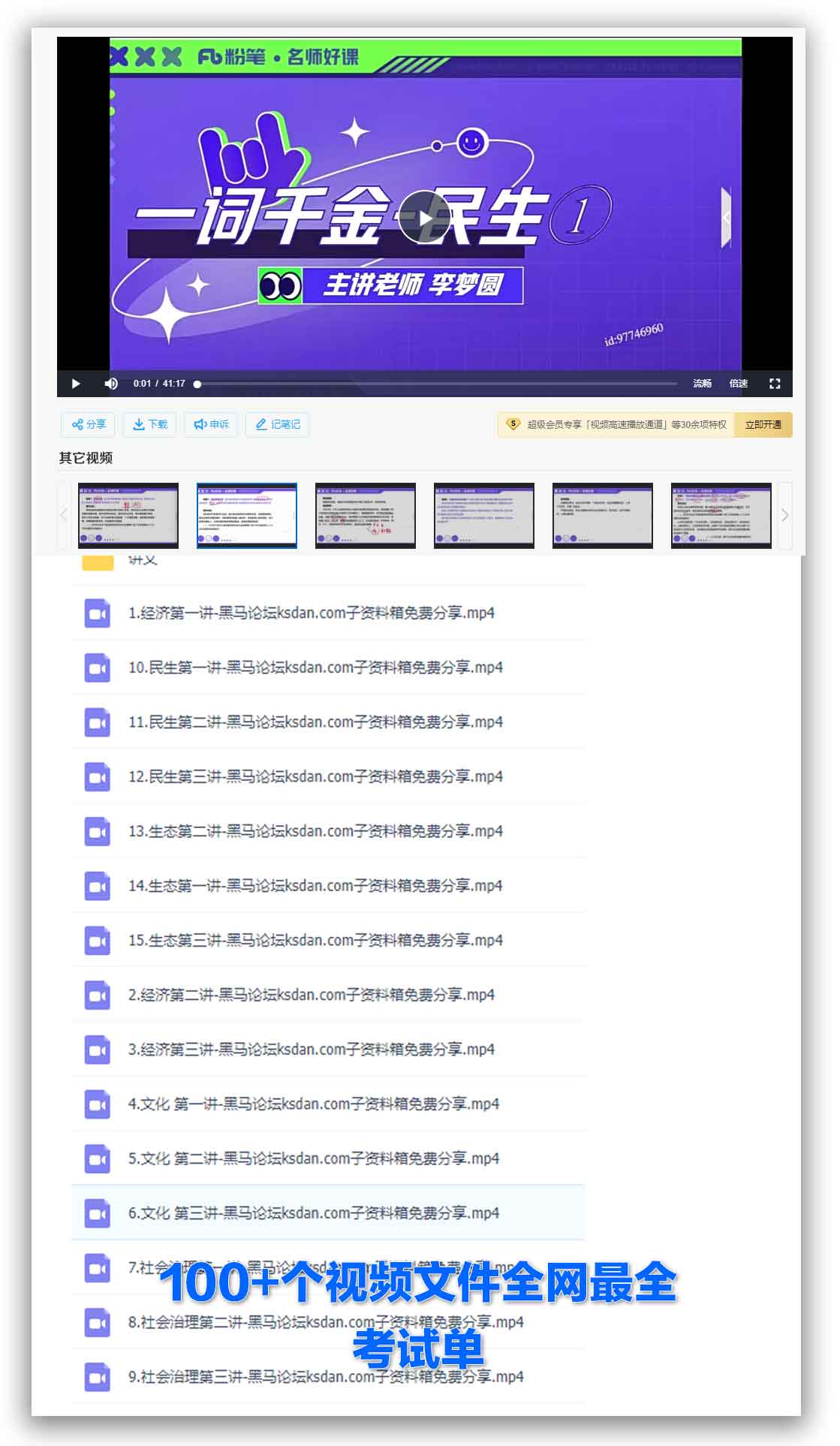Click the video icon of 9.社会治理第三讲
Image resolution: width=840 pixels, height=1446 pixels.
[x=98, y=1377]
